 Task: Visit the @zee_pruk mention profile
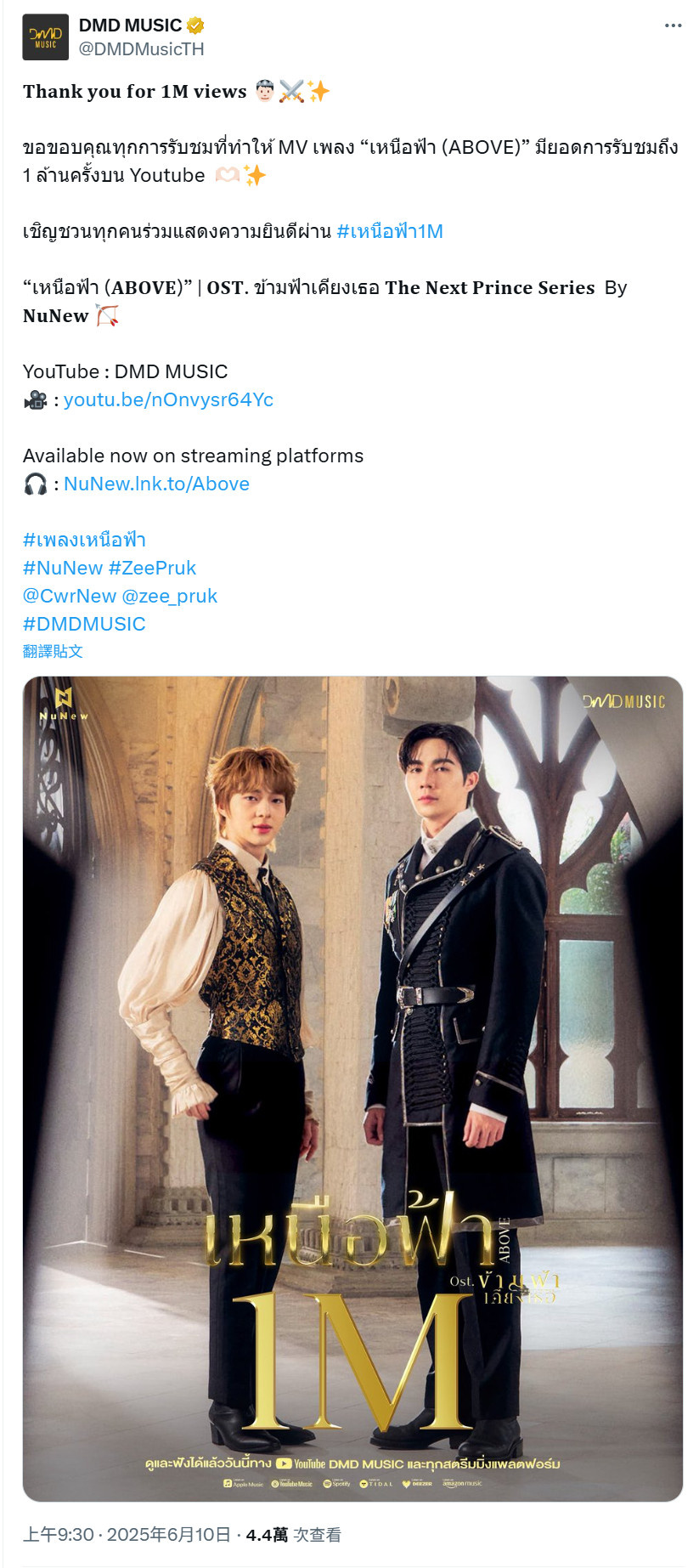[x=170, y=596]
